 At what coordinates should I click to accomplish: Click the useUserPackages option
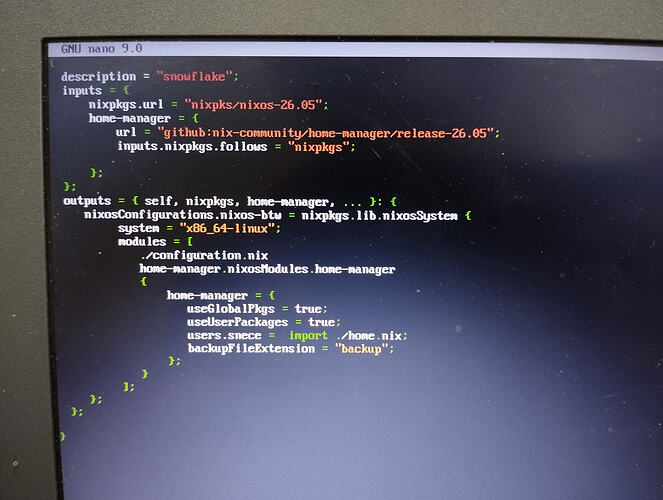[x=238, y=322]
